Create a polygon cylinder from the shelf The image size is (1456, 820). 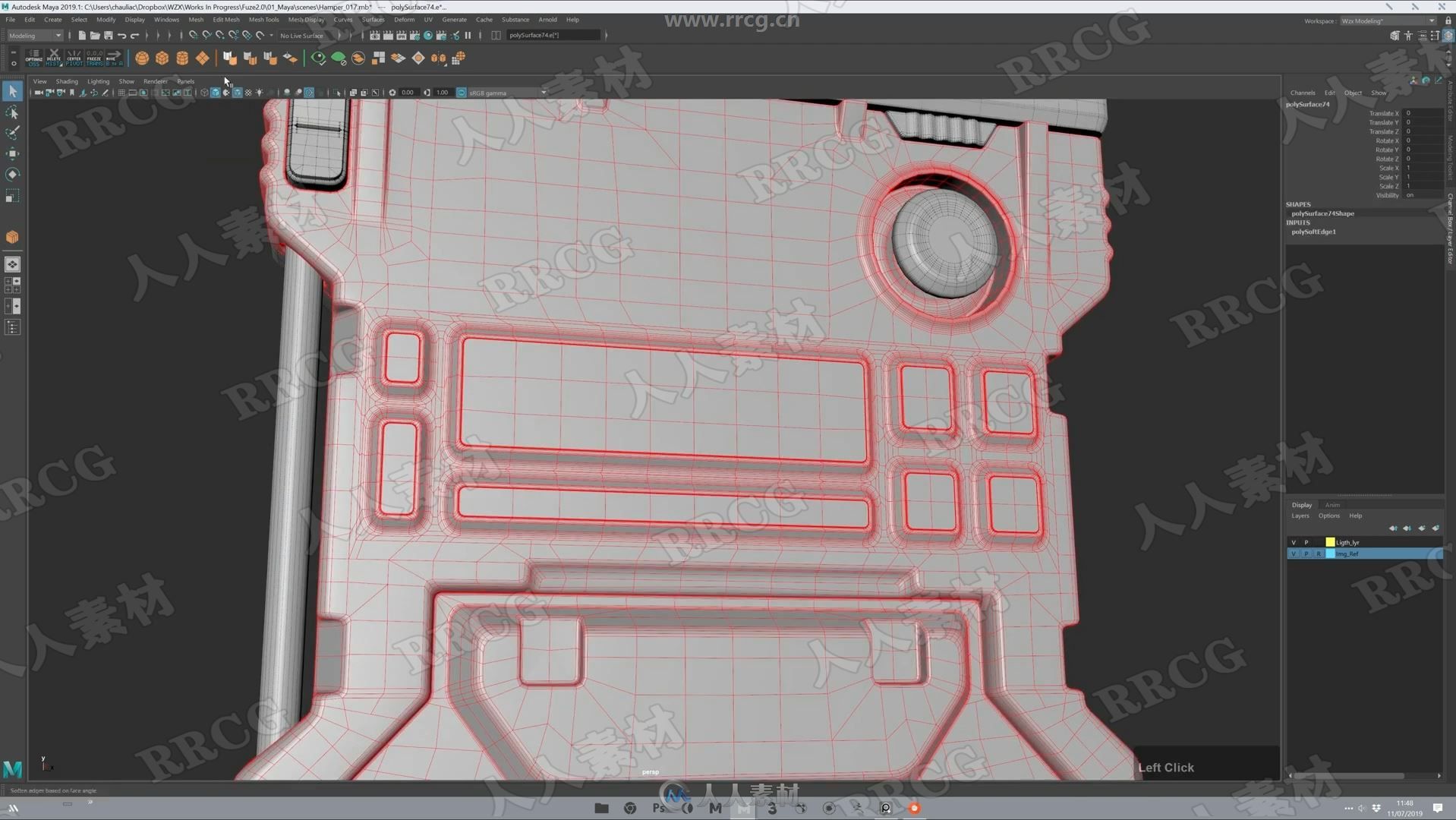click(182, 58)
